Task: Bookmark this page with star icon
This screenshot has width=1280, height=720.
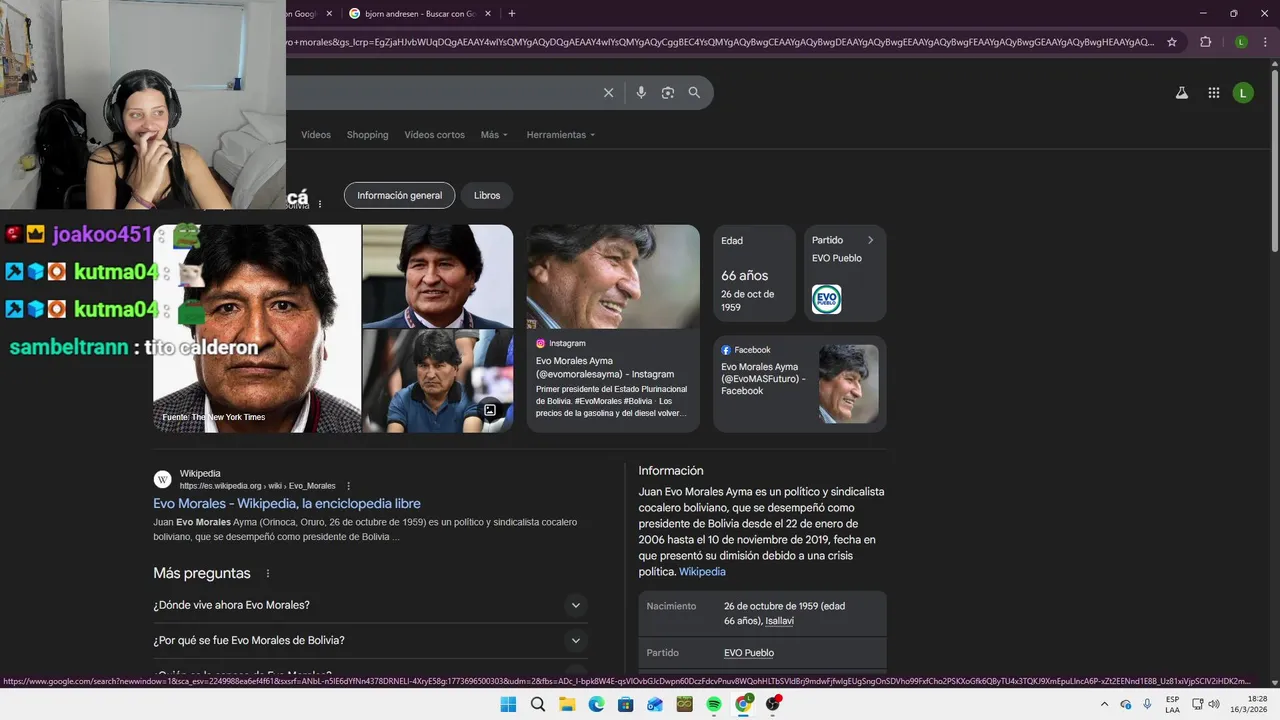Action: [x=1172, y=42]
